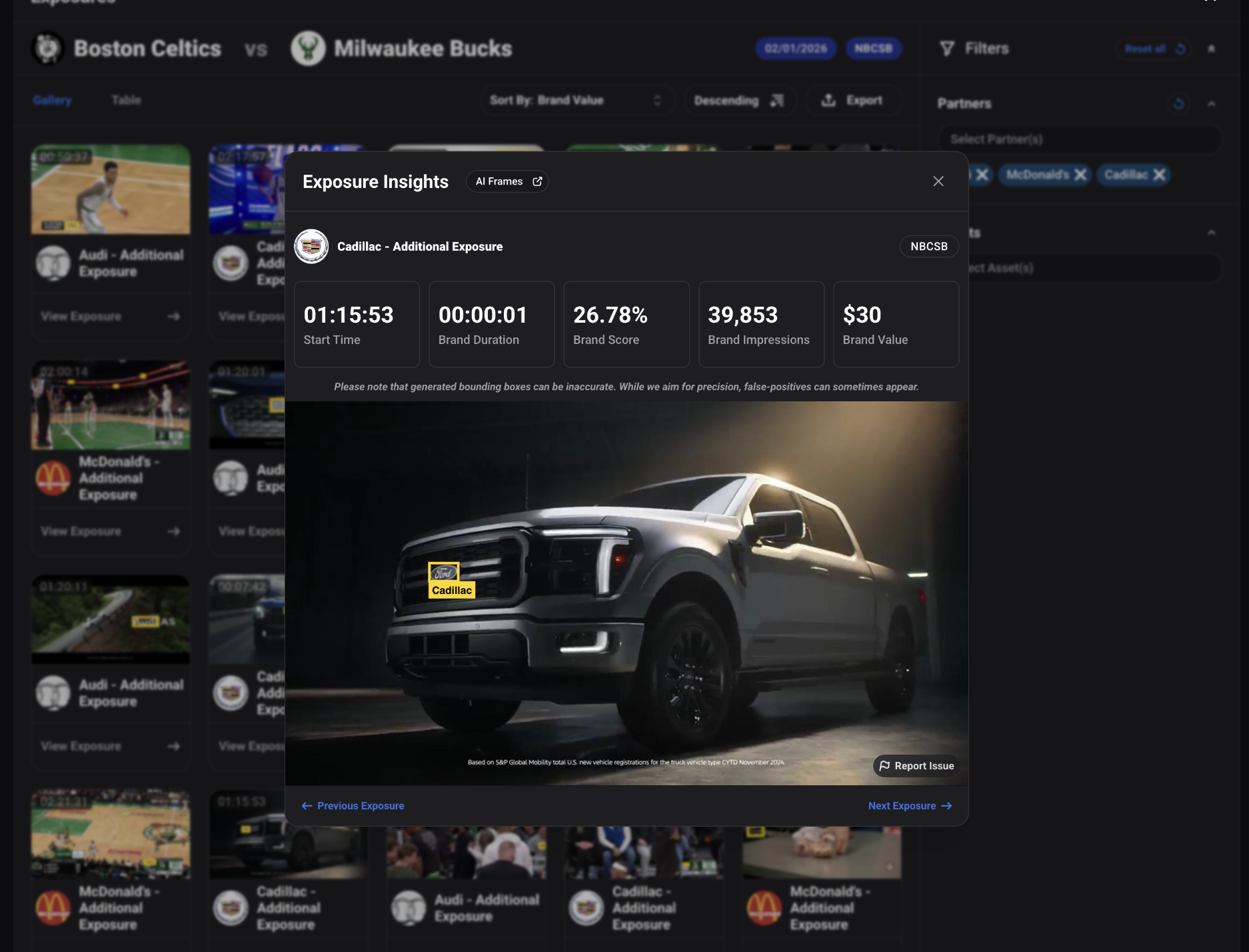Screen dimensions: 1249x952
Task: Click the McDonald's logo on the 02:00:14 card
Action: point(53,478)
